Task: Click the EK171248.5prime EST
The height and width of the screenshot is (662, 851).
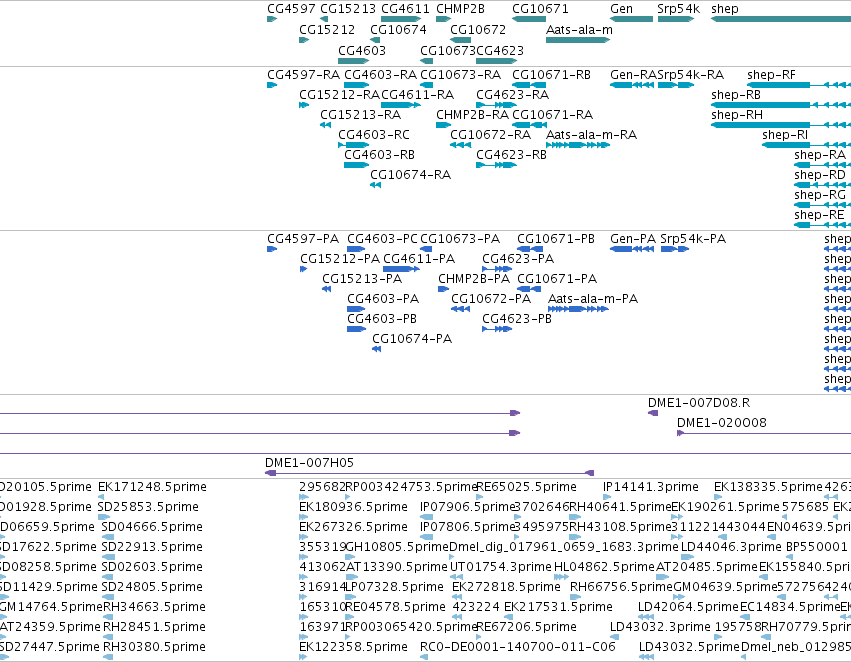Action: coord(101,496)
